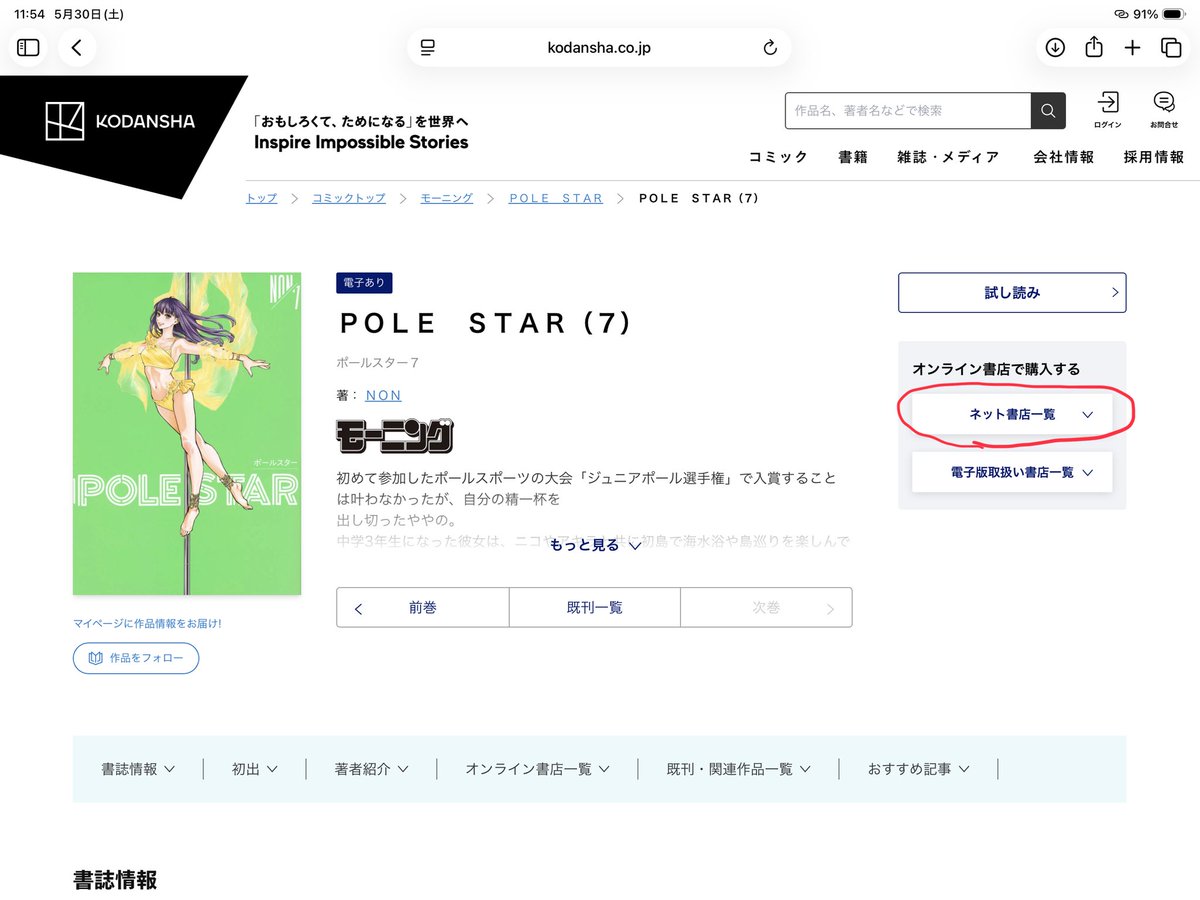The height and width of the screenshot is (900, 1200).
Task: Go to トップ breadcrumb link
Action: coord(261,198)
